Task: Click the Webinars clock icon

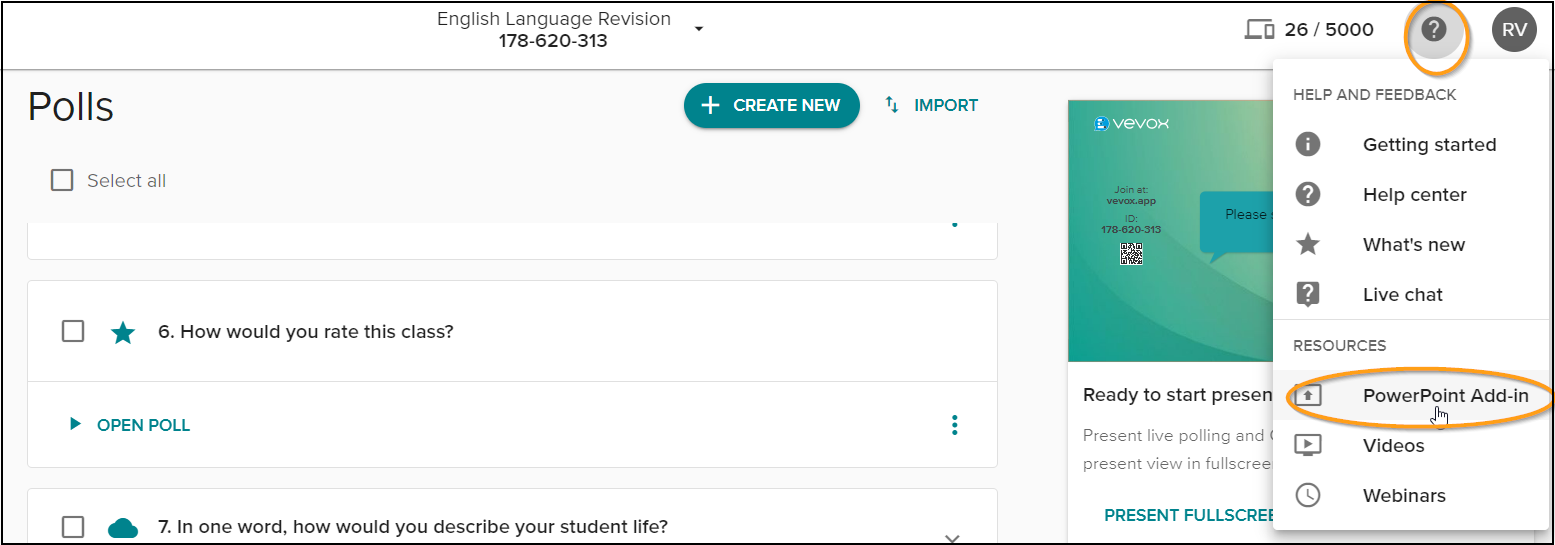Action: 1308,495
